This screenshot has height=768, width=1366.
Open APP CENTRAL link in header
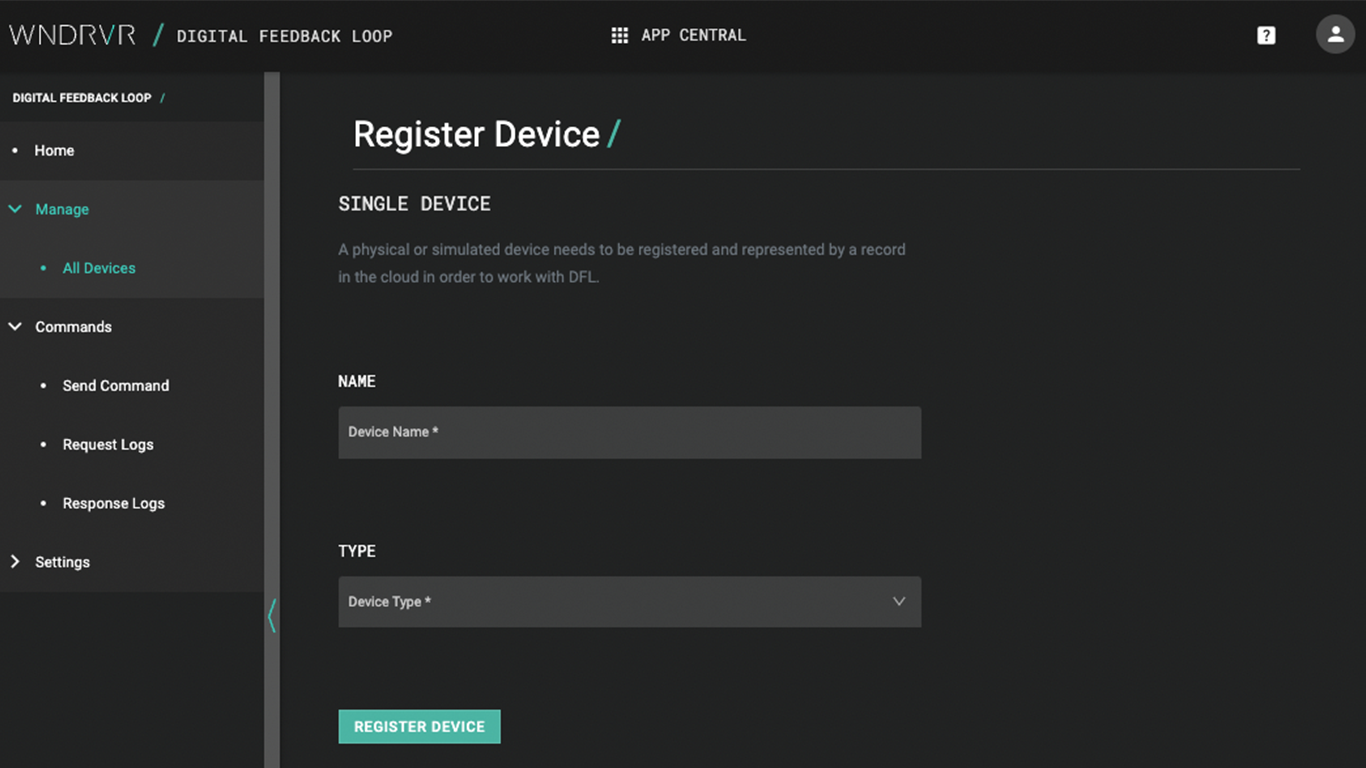(693, 35)
